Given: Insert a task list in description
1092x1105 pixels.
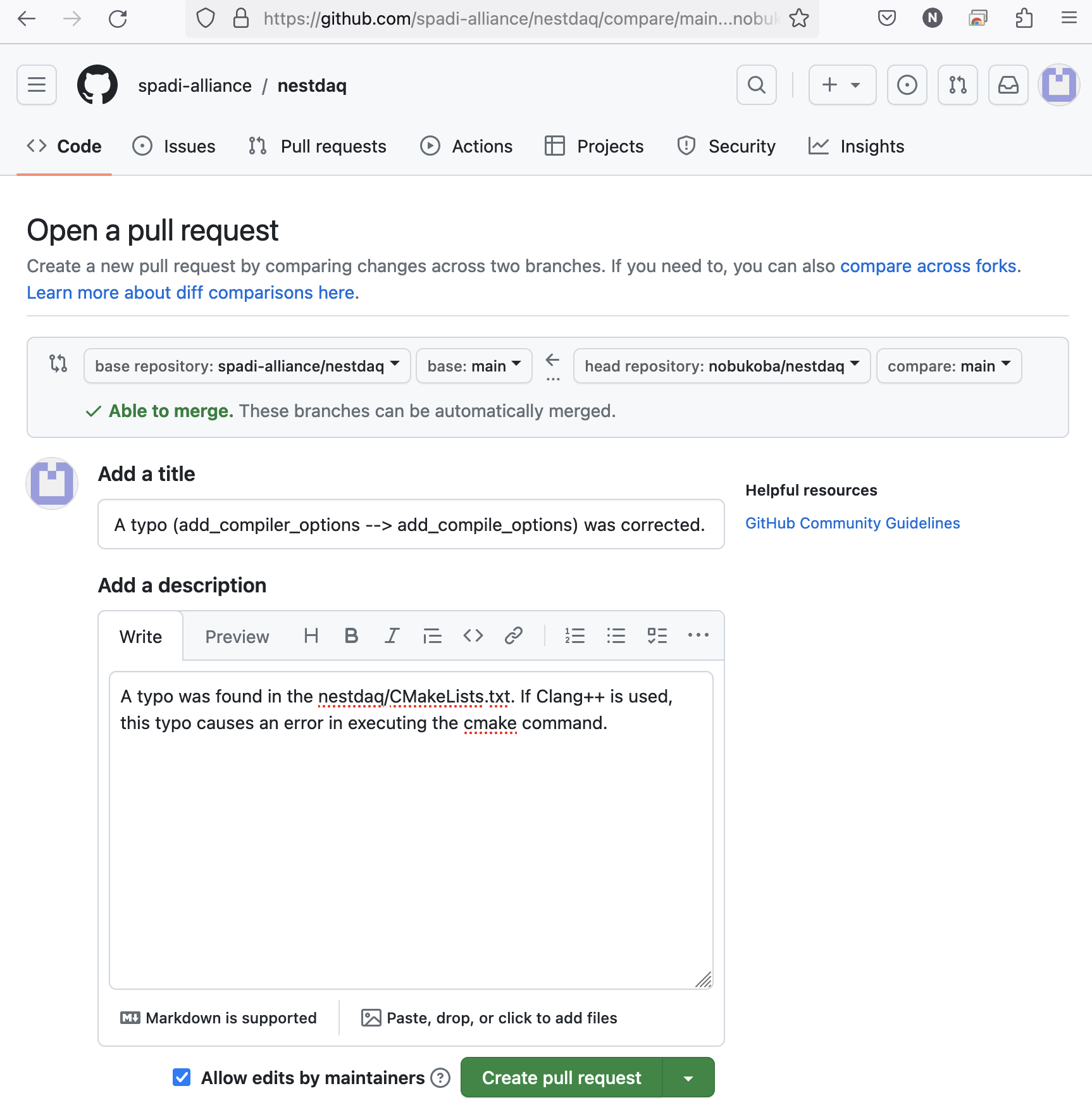Looking at the screenshot, I should pos(657,635).
